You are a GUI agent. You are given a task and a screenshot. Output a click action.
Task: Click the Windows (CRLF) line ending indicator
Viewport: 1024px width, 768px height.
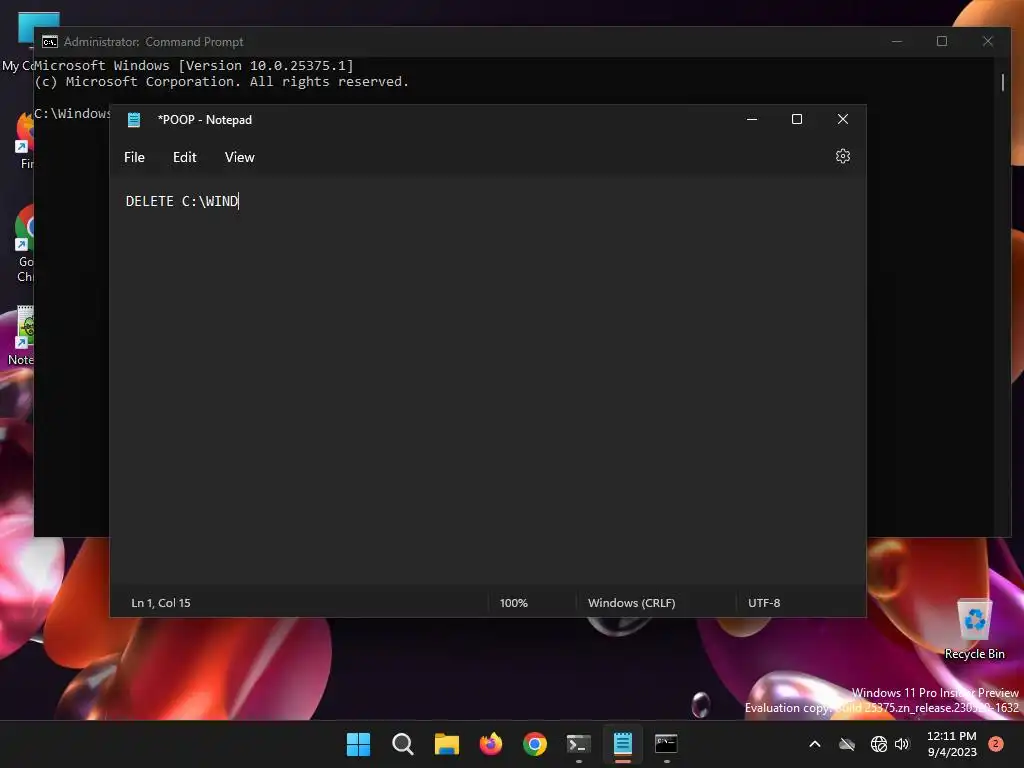(x=632, y=603)
